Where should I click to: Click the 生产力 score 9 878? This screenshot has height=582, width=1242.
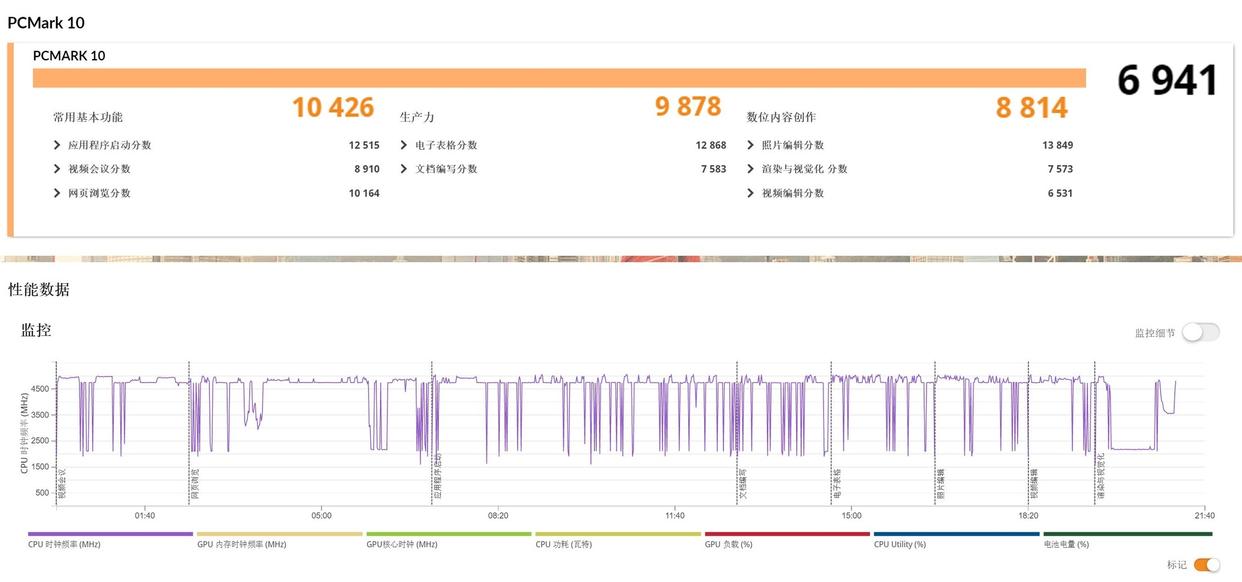pos(688,106)
